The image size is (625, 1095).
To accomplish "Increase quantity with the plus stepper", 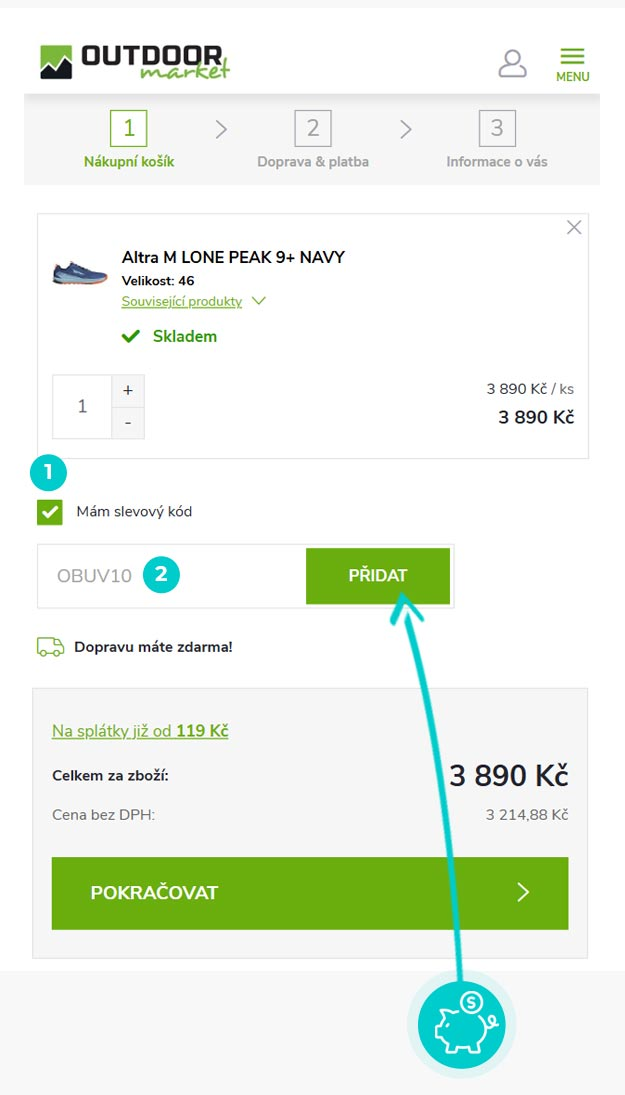I will 128,390.
